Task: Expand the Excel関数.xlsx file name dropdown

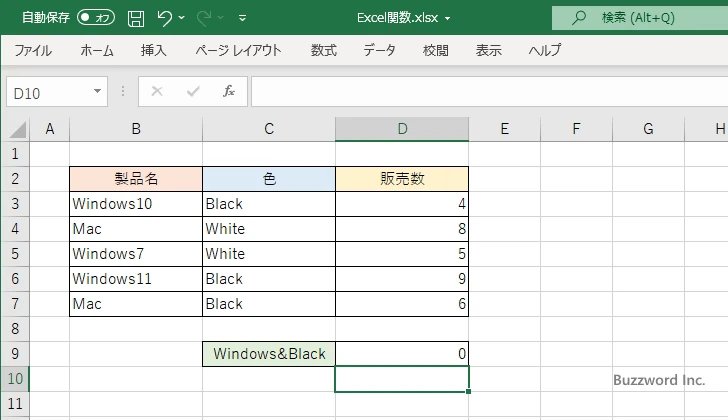Action: tap(448, 19)
